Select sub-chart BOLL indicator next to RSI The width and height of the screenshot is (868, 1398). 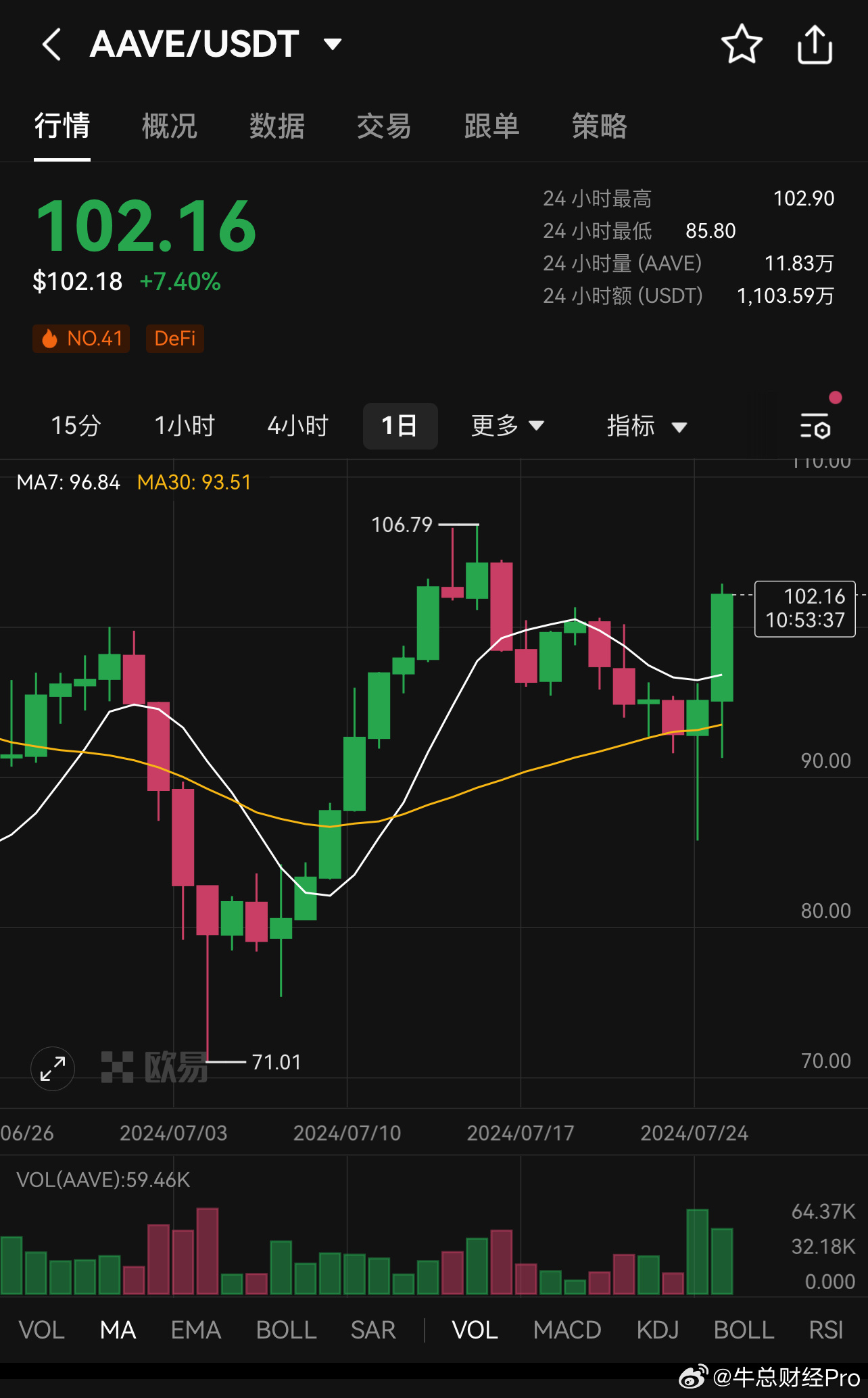[x=744, y=1330]
